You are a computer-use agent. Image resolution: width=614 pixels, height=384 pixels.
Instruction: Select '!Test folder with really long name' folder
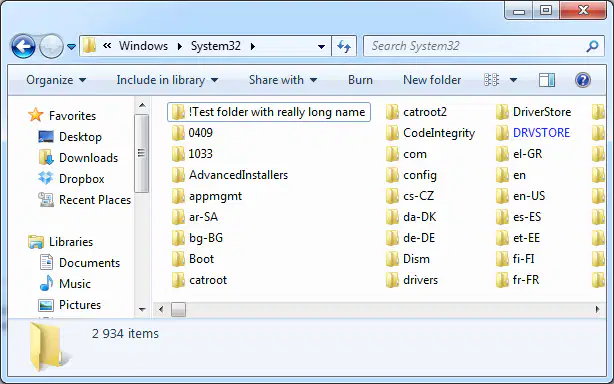269,112
